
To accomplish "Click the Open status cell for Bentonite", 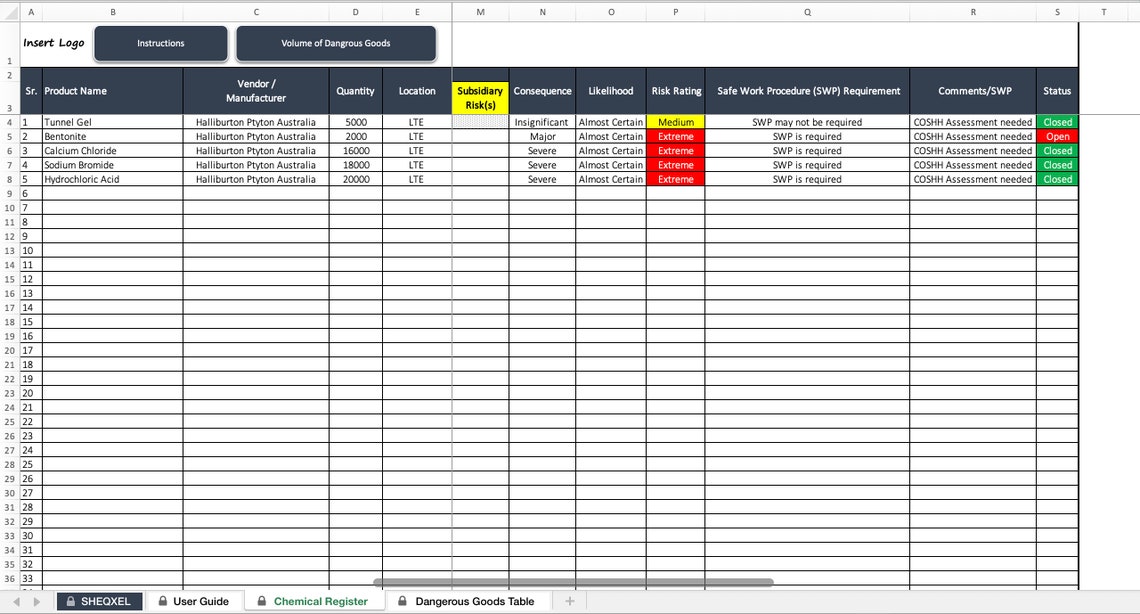I will pos(1057,136).
